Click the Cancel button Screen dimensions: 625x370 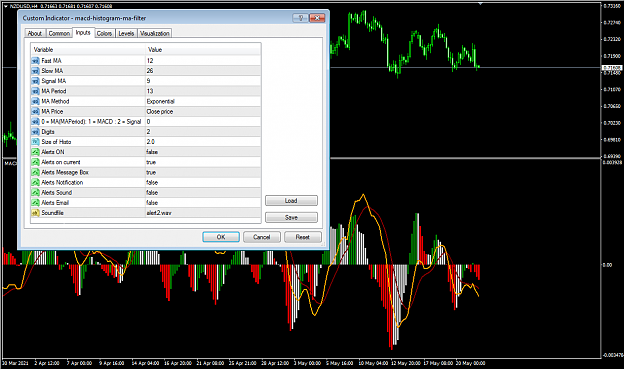(x=262, y=237)
